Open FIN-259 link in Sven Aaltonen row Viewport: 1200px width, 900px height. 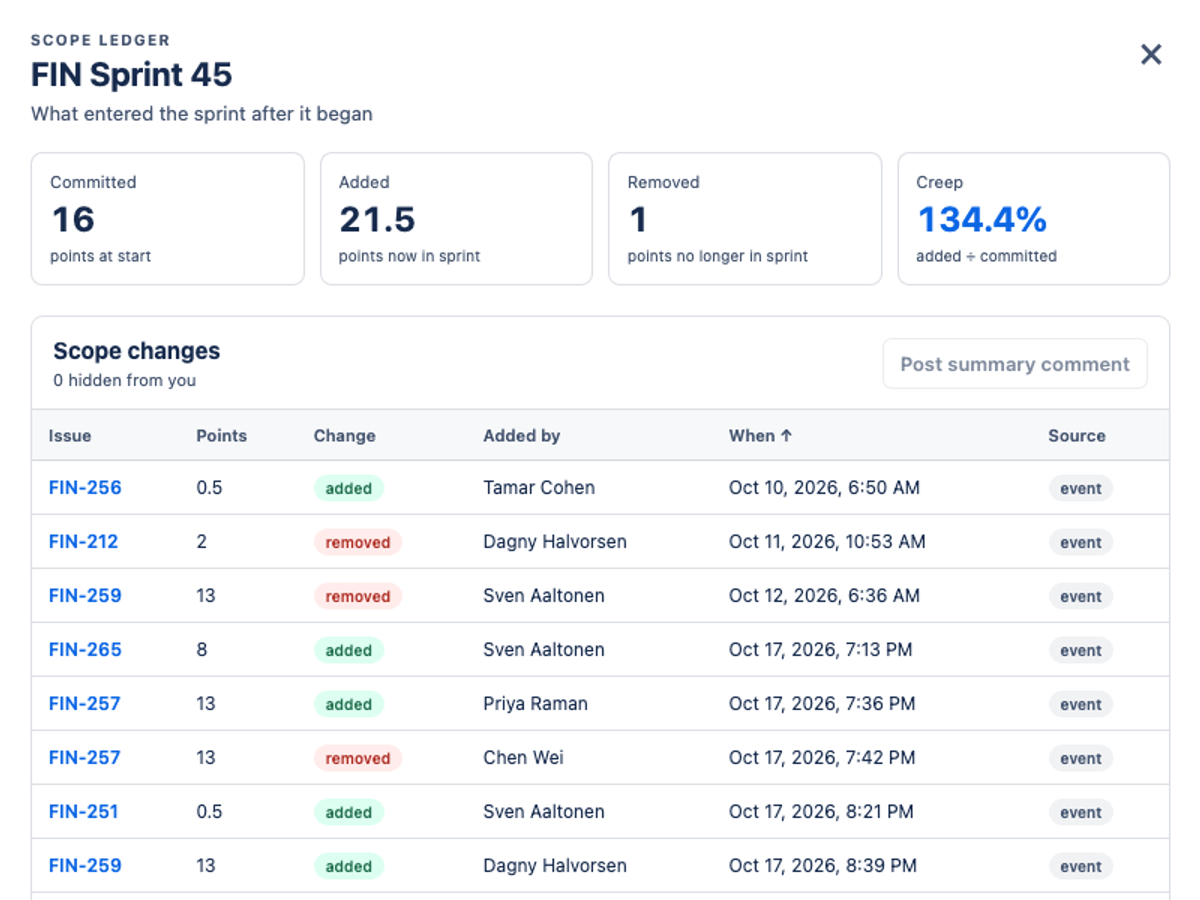click(x=85, y=596)
